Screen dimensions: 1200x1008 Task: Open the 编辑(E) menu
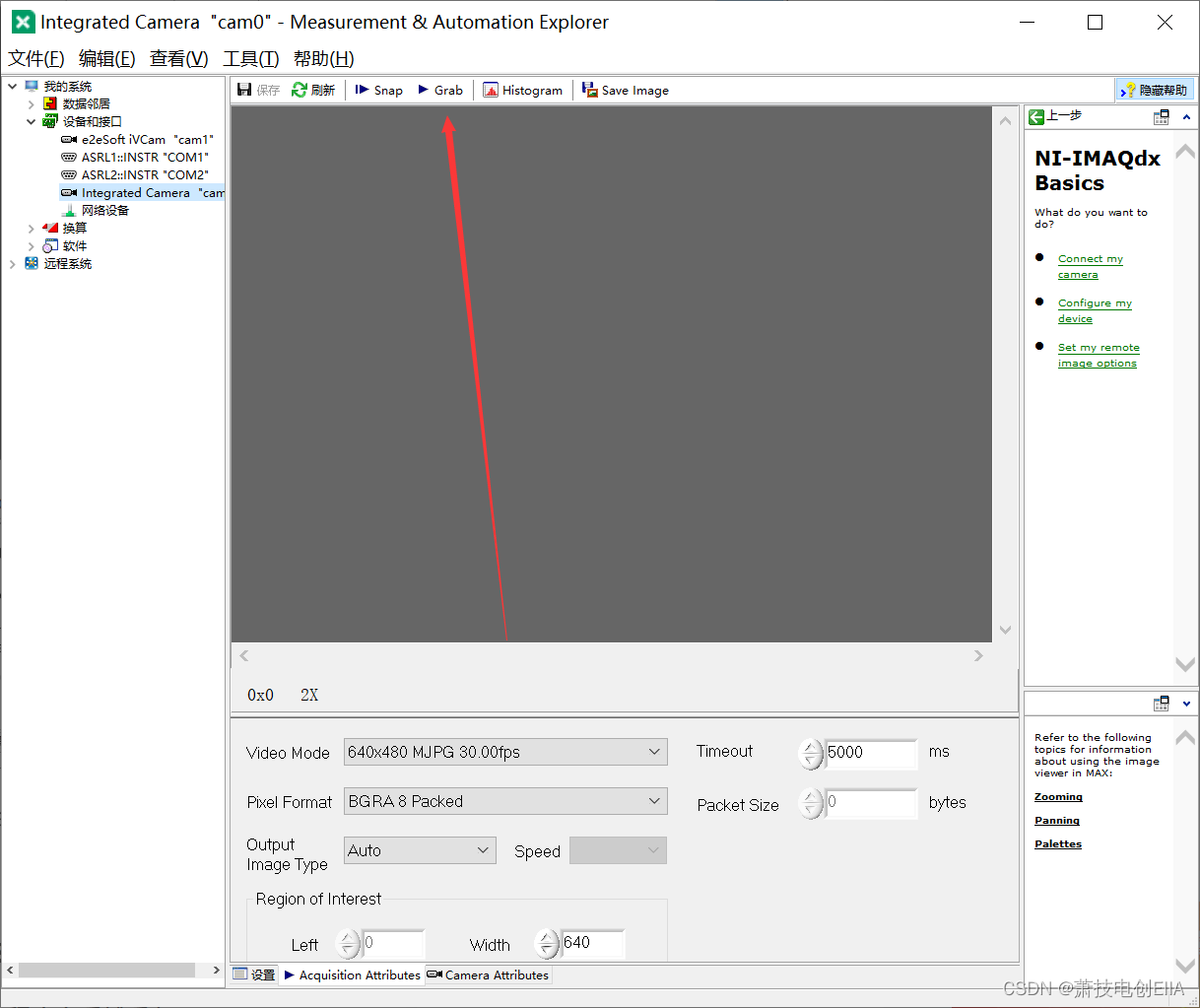click(x=107, y=59)
